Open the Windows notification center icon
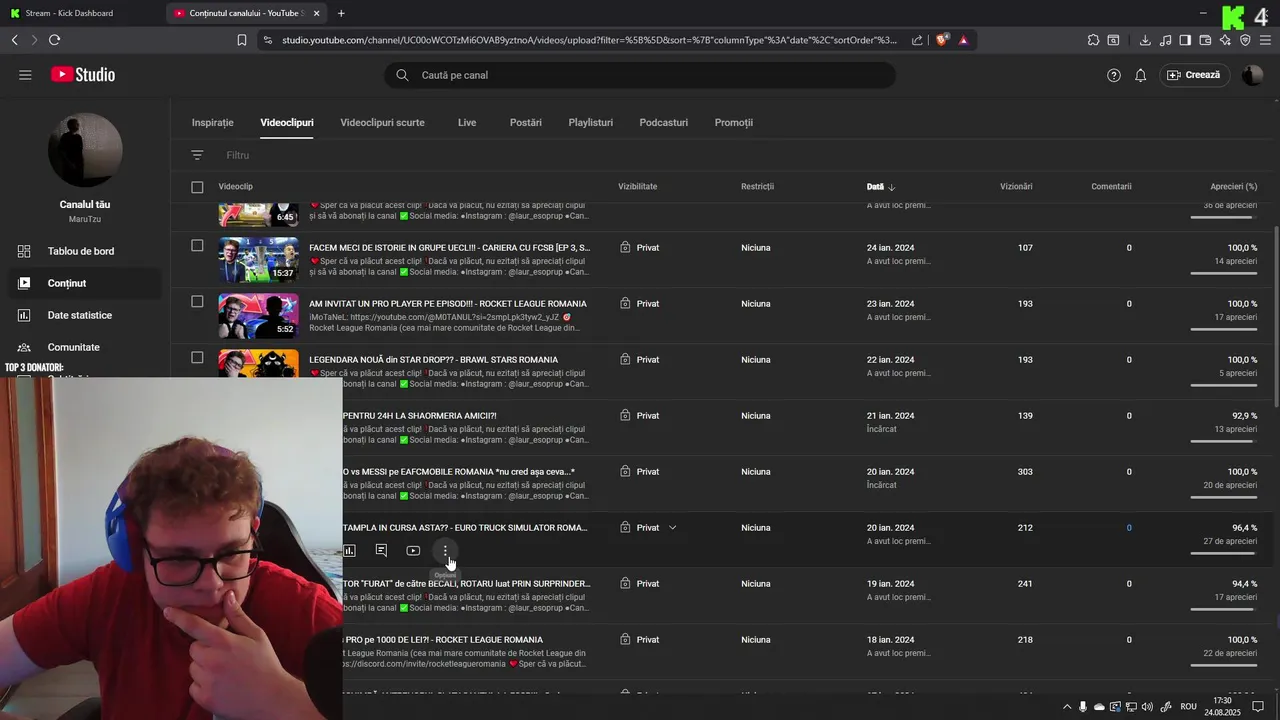Image resolution: width=1280 pixels, height=720 pixels. [1258, 707]
